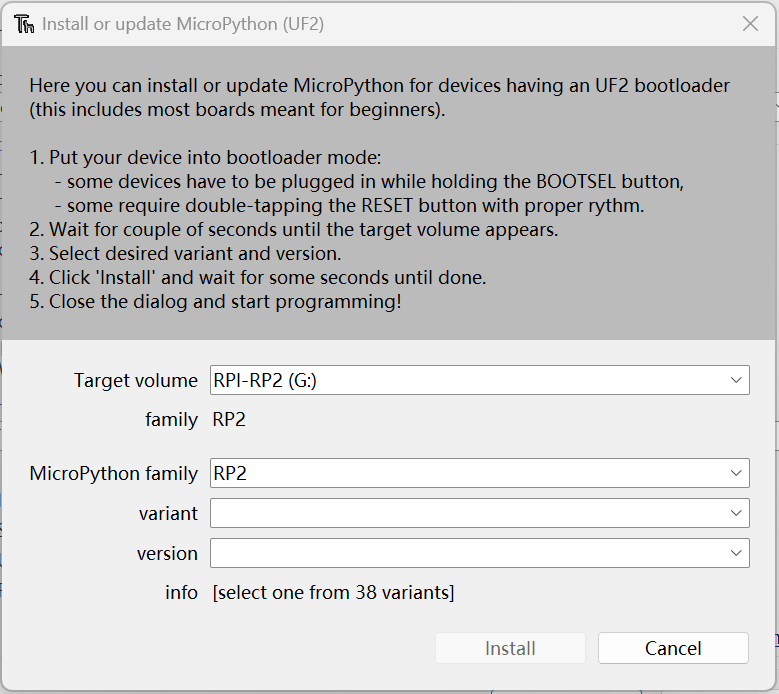Click the version dropdown chevron
Viewport: 779px width, 694px height.
736,553
